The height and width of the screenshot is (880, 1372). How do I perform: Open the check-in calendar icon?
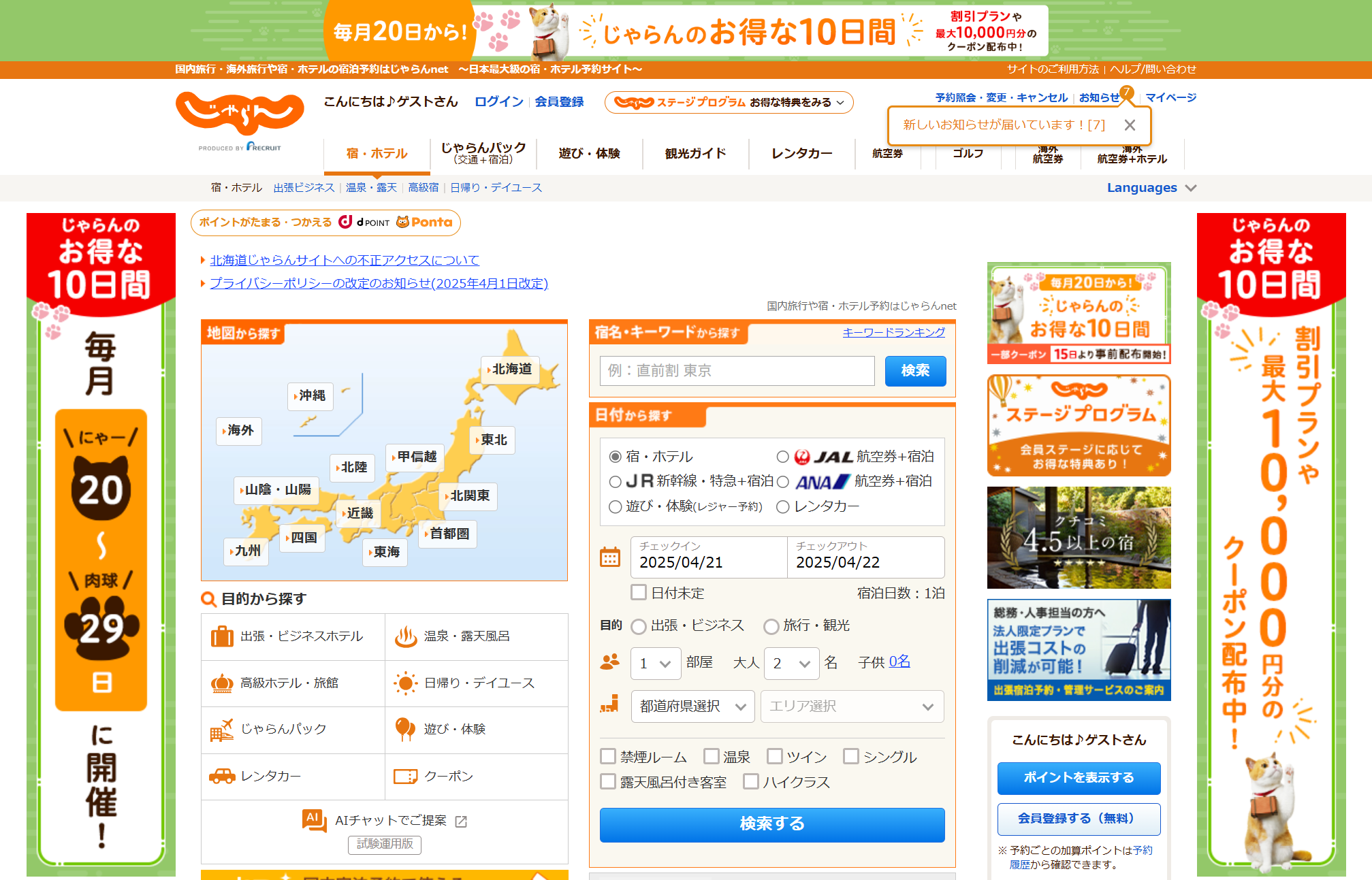coord(610,557)
